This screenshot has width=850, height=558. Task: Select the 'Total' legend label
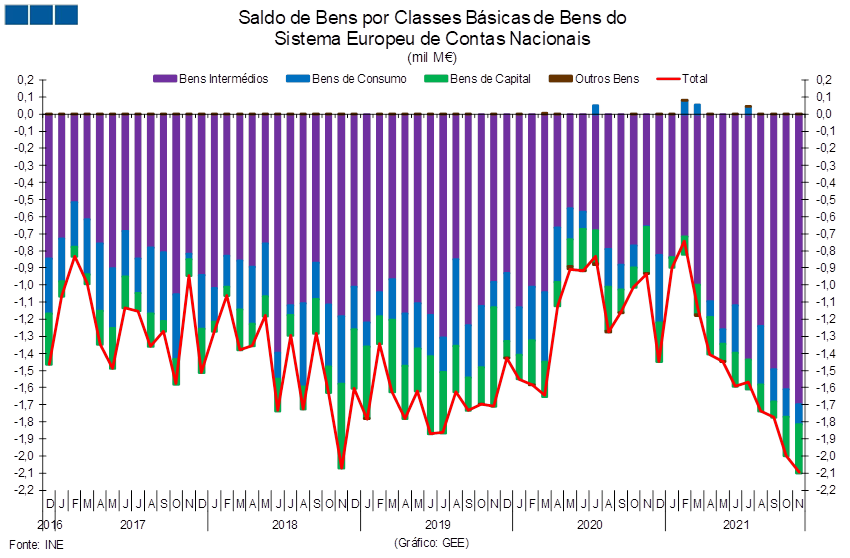pyautogui.click(x=694, y=79)
